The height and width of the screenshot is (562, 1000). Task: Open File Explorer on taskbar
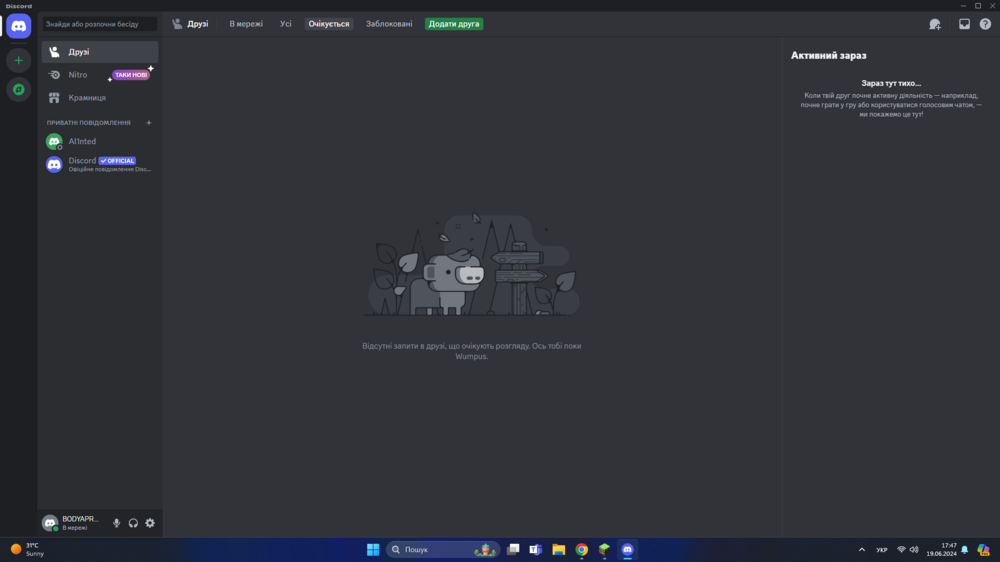pyautogui.click(x=559, y=549)
